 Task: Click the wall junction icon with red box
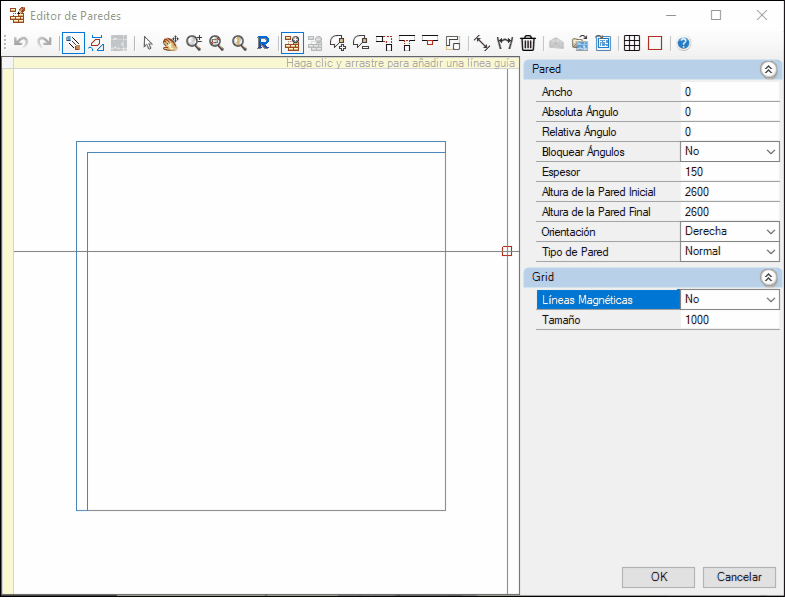tap(430, 41)
